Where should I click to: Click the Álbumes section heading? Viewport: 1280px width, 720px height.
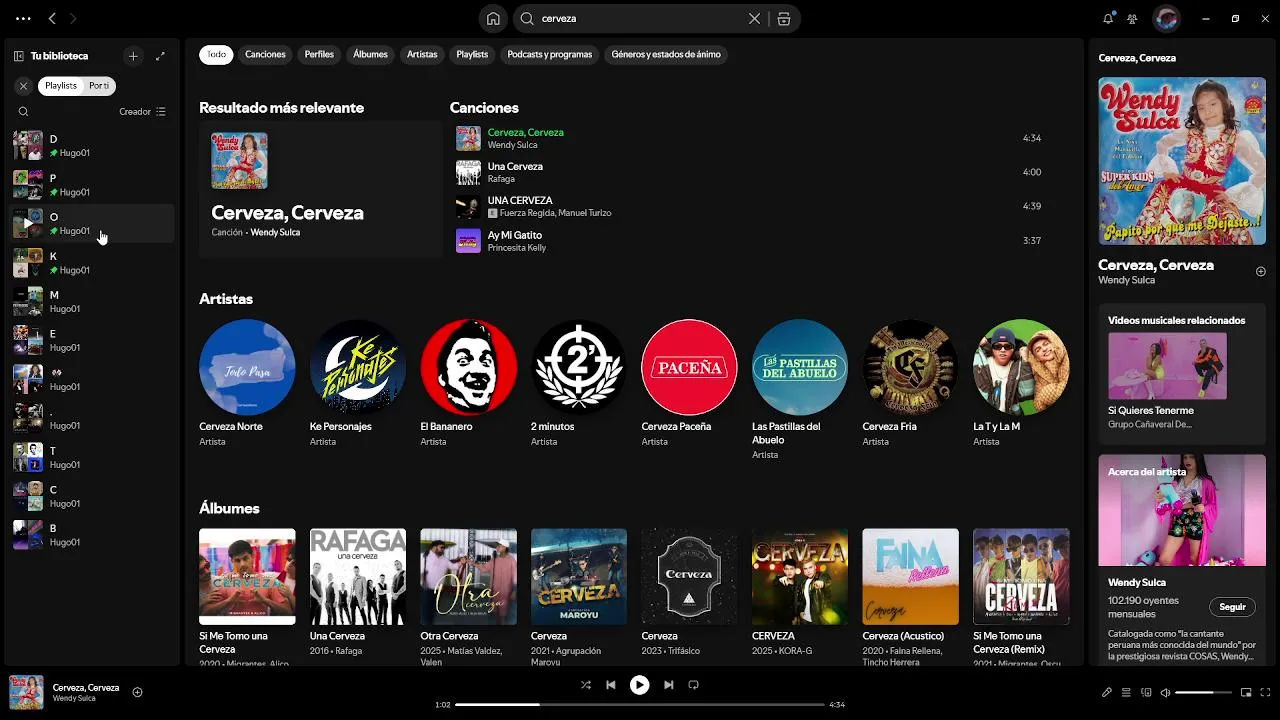point(229,508)
